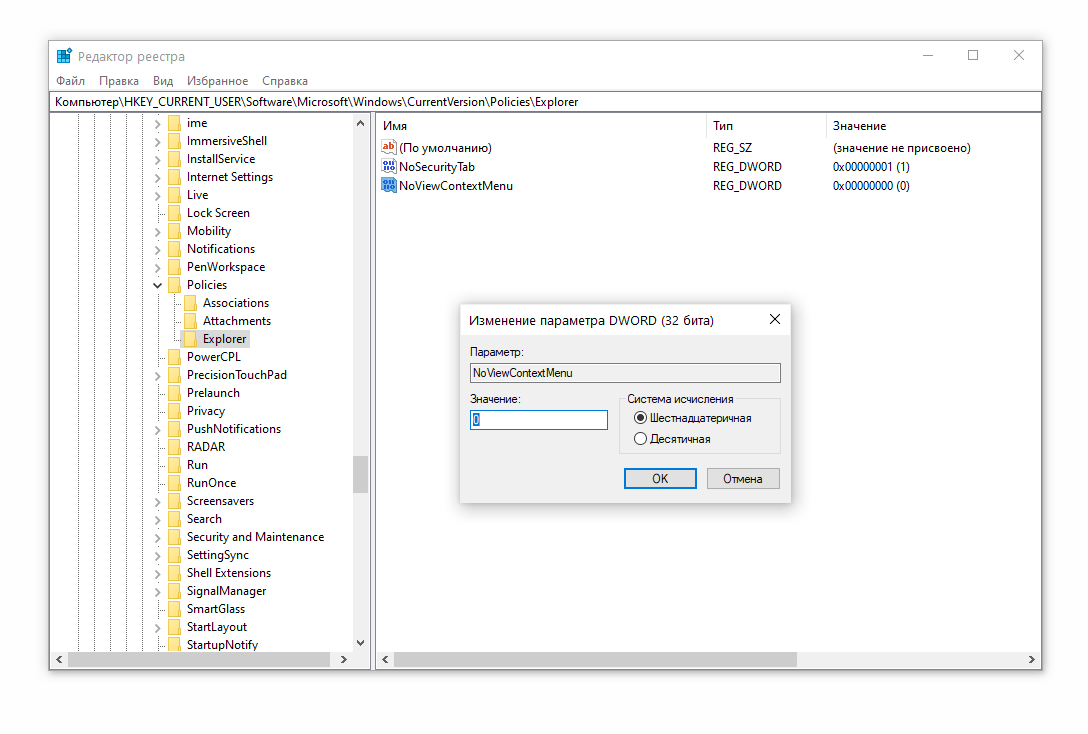The image size is (1088, 734).
Task: Click the tree scroll down arrow
Action: point(360,643)
